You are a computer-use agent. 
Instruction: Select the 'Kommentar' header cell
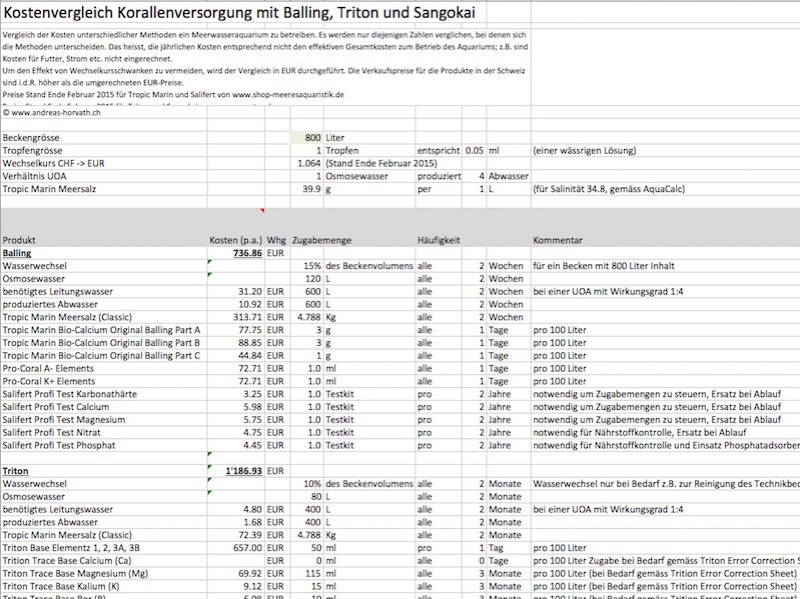click(x=558, y=240)
